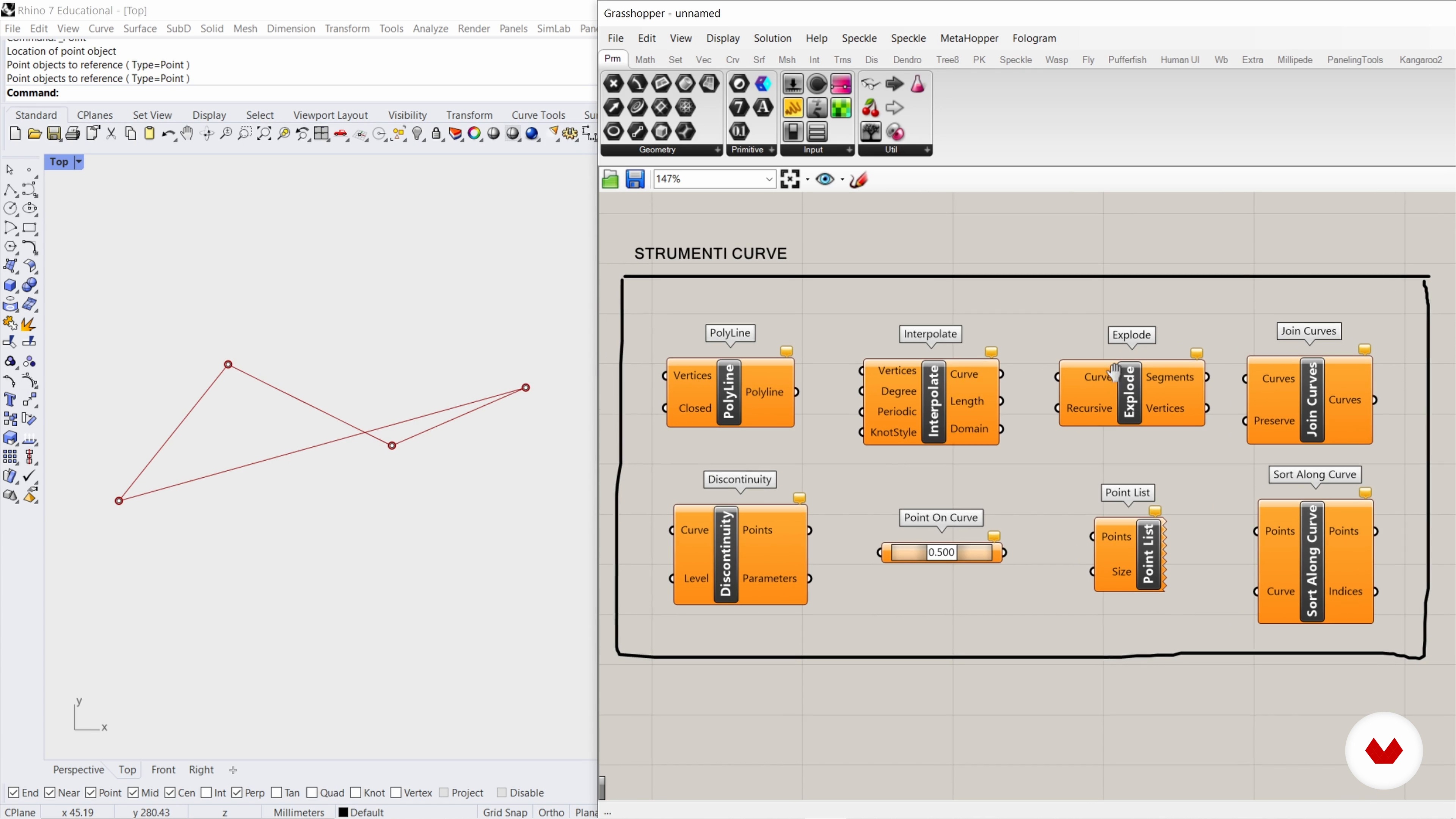
Task: Select the Circle parameter hexagon icon
Action: pyautogui.click(x=613, y=132)
